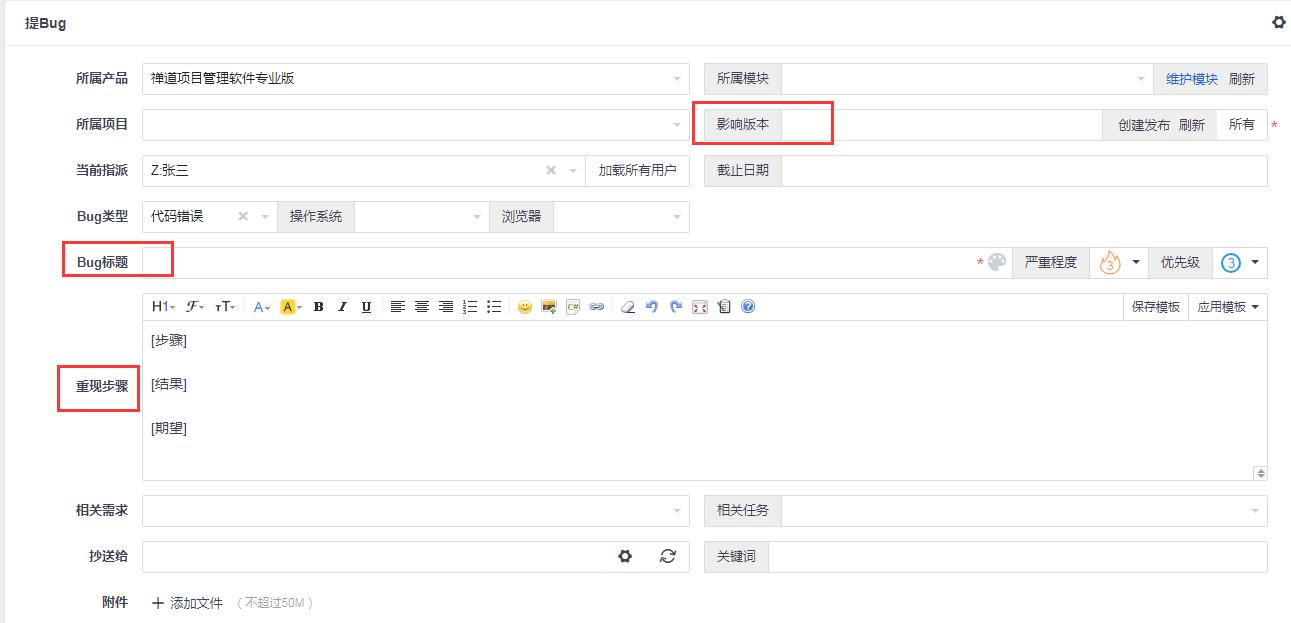Undo last edit in the editor
The width and height of the screenshot is (1291, 623).
click(652, 307)
